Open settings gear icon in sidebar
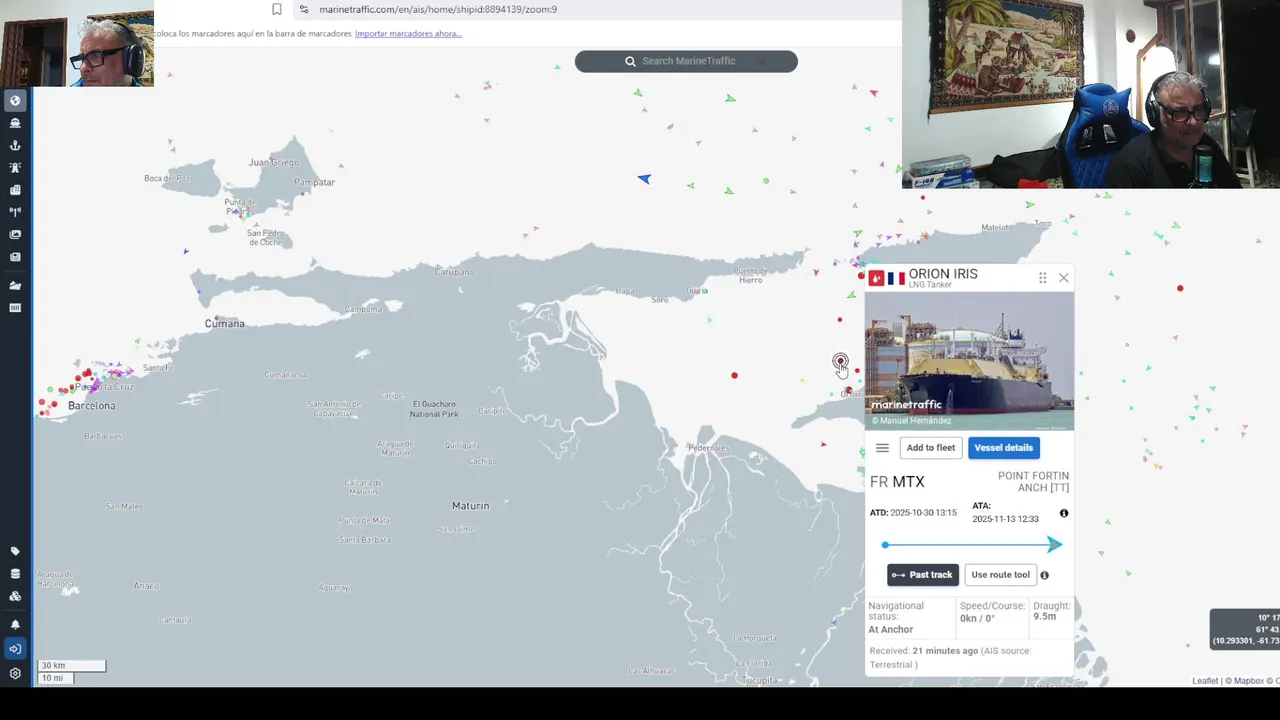 (x=15, y=674)
